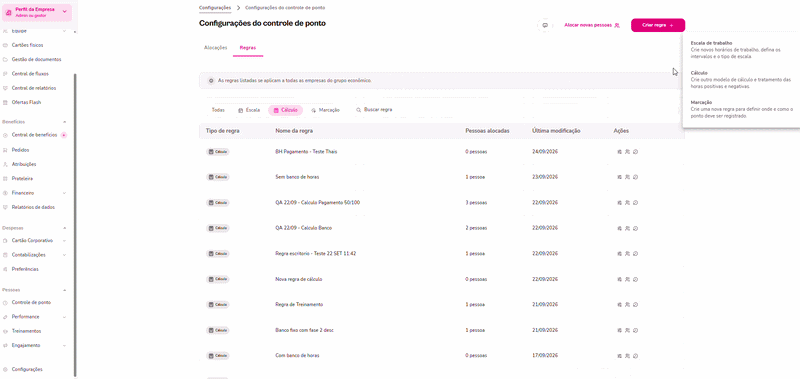Open Central de benefícios in sidebar
800x379 pixels.
click(34, 135)
